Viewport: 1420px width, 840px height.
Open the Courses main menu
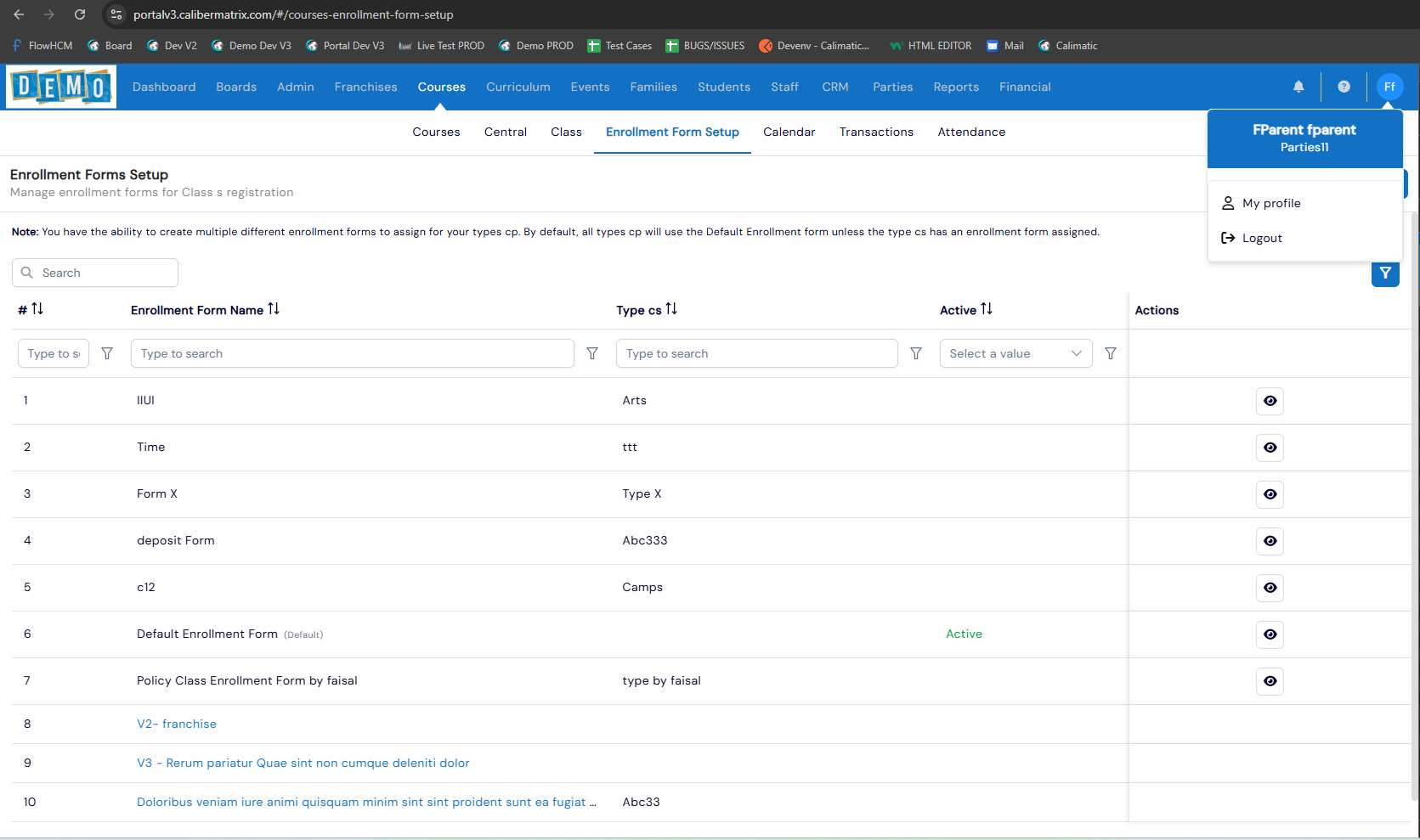coord(442,87)
